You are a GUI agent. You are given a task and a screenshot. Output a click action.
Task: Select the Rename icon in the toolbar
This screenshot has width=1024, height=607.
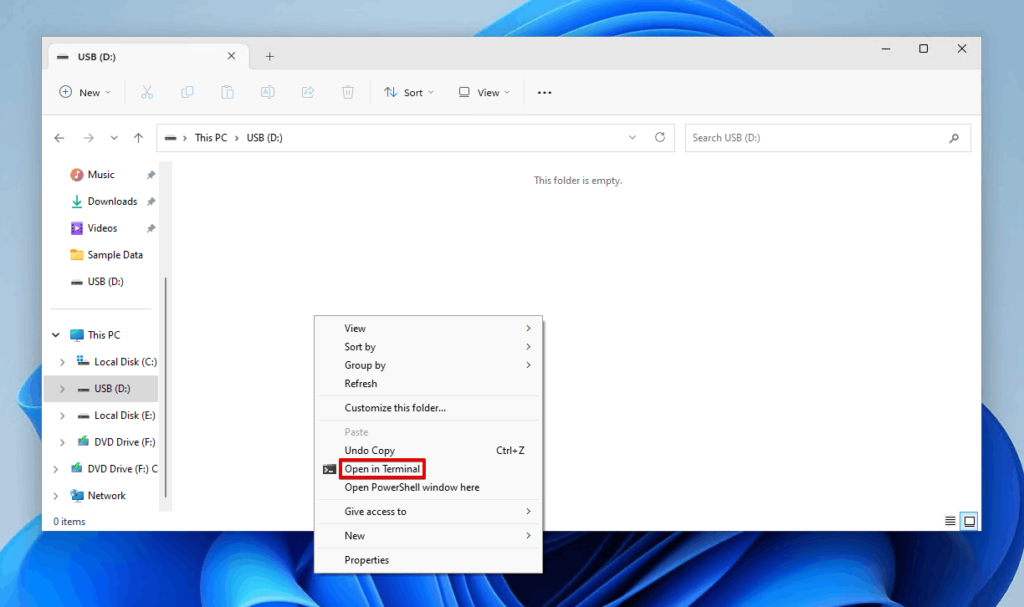point(267,92)
